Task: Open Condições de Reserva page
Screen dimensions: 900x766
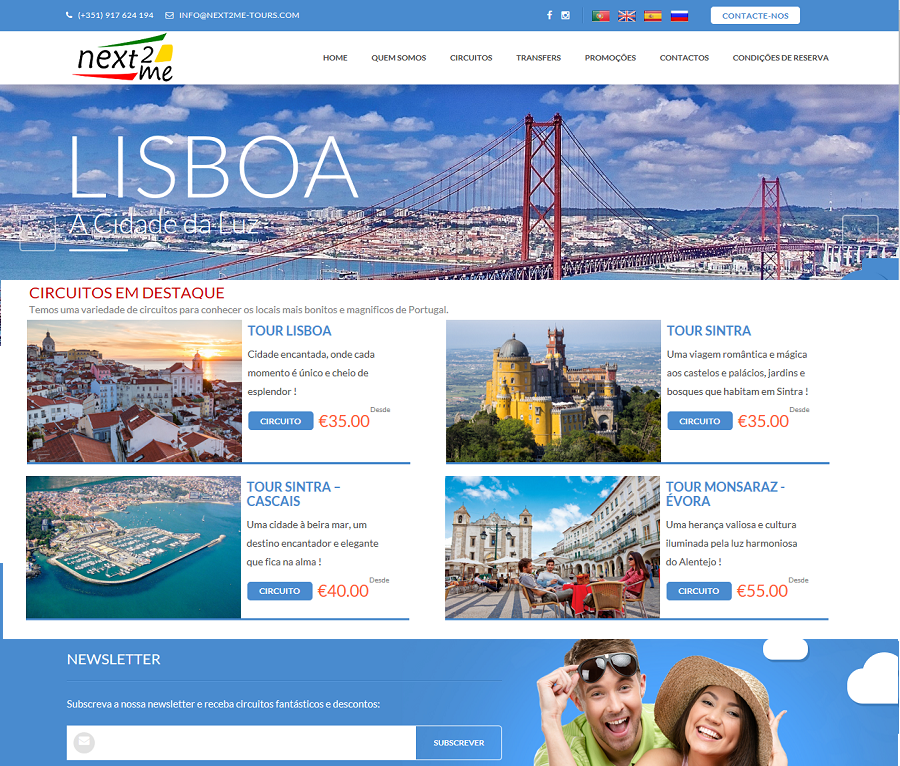Action: coord(780,58)
